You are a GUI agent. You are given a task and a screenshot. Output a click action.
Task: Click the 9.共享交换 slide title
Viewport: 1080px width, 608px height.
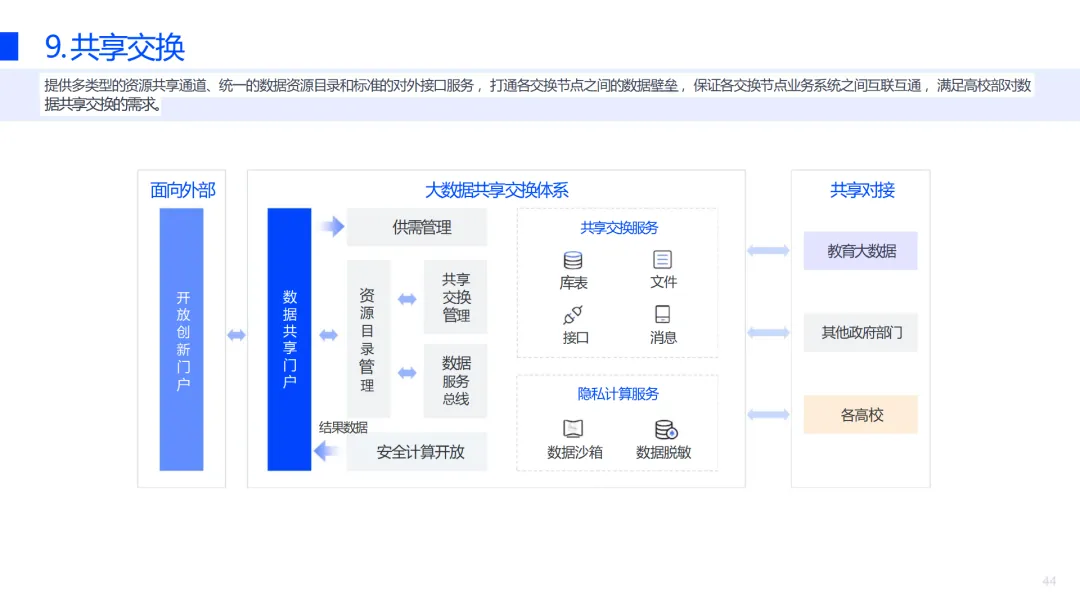pos(114,47)
